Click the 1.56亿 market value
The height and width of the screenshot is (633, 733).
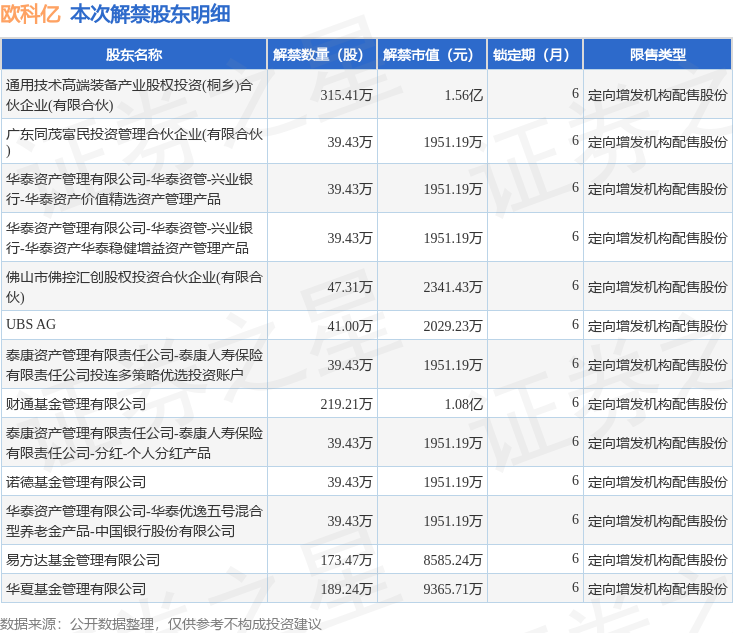pyautogui.click(x=463, y=95)
